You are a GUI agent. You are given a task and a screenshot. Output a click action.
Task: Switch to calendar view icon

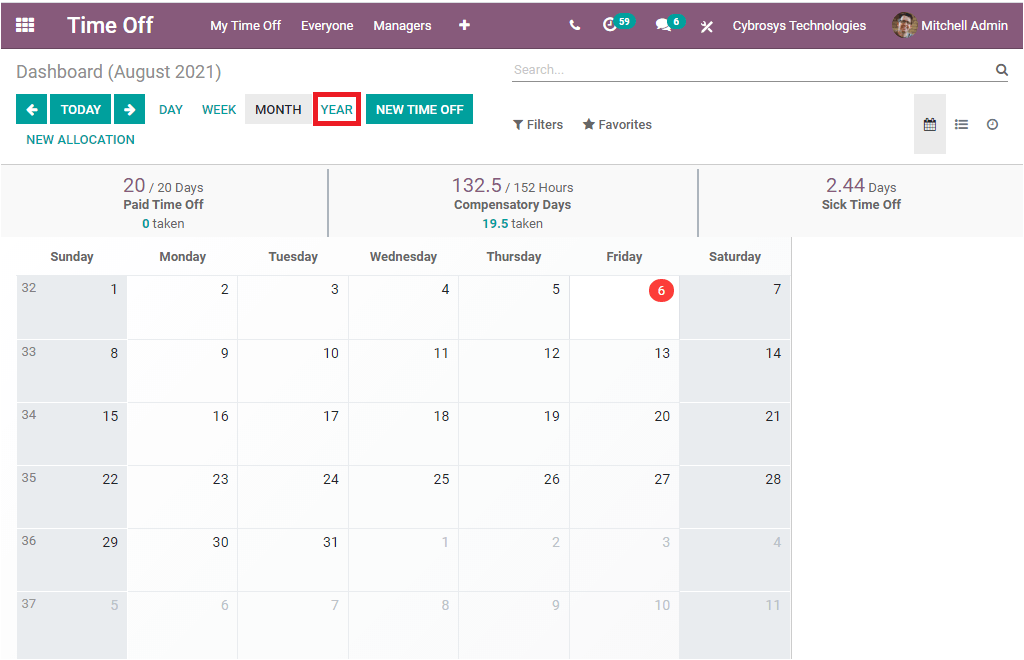(x=930, y=125)
